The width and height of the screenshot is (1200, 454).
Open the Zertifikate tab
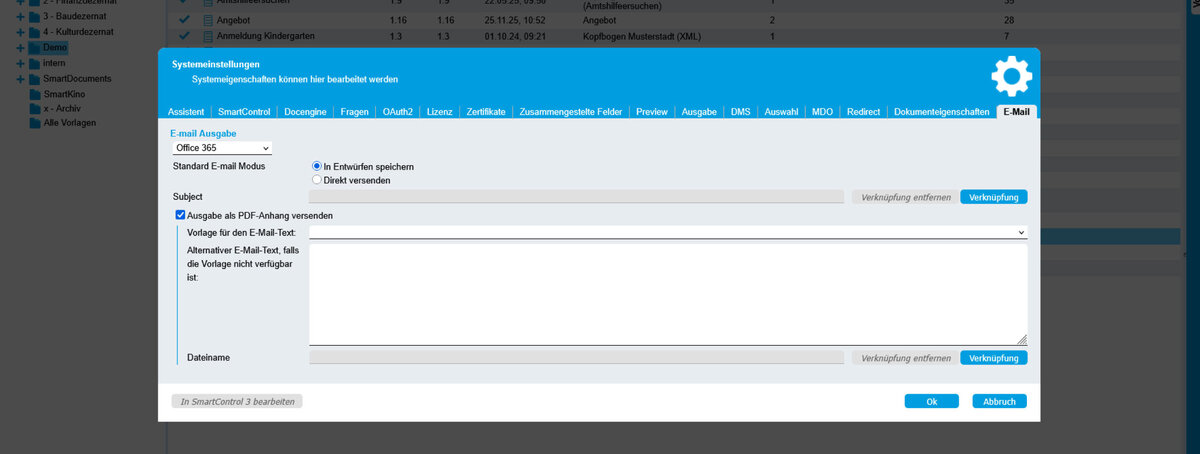(486, 112)
